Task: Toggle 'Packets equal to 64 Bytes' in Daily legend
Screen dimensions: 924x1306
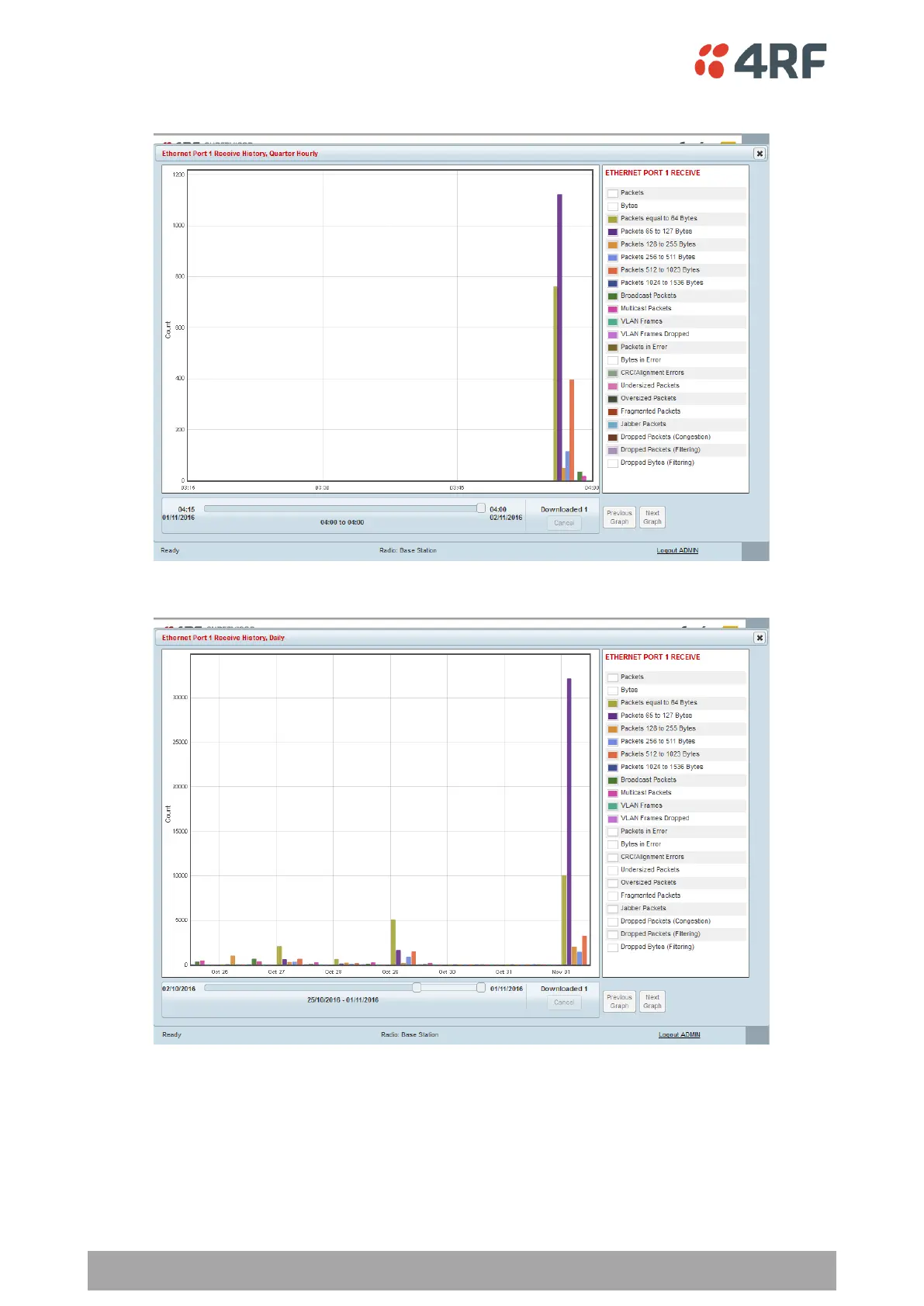Action: pyautogui.click(x=612, y=703)
